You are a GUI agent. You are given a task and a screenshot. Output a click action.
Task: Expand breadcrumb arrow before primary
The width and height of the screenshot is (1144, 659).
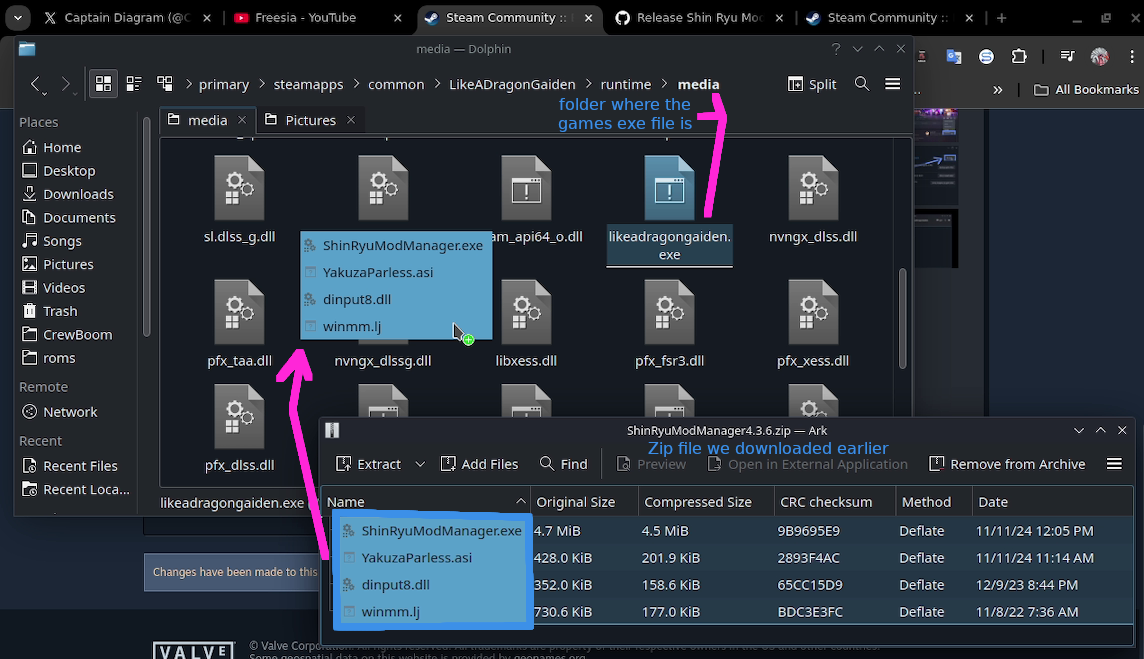click(x=189, y=84)
